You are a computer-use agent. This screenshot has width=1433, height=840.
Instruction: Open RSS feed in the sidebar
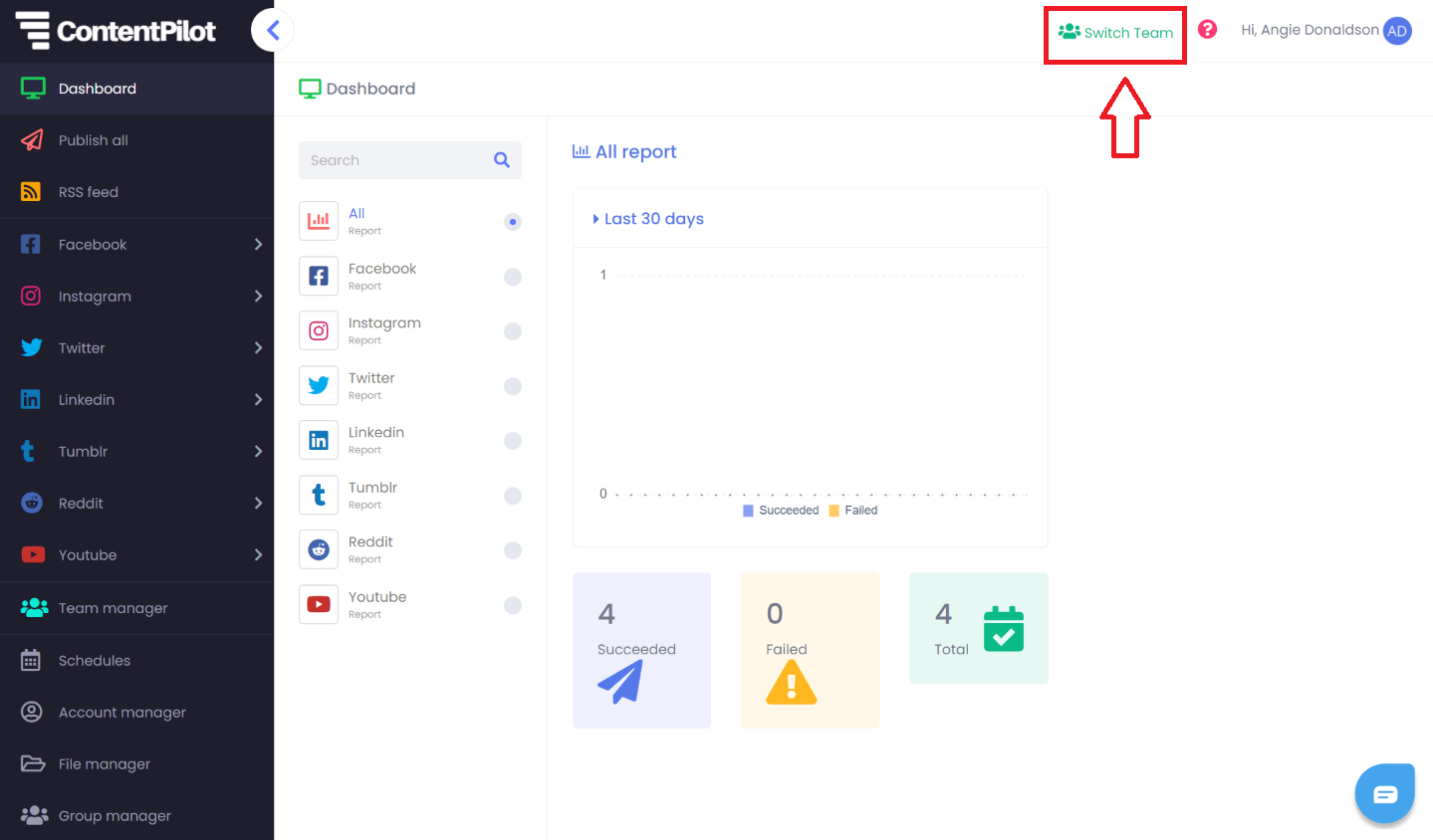[x=136, y=192]
